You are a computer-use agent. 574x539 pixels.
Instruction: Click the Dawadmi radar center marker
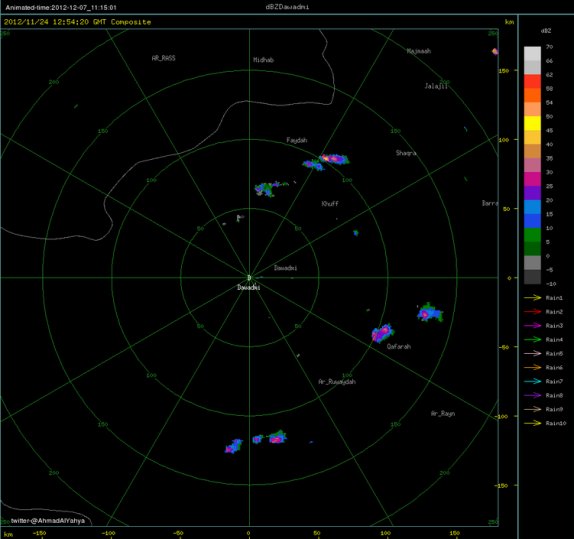(249, 278)
